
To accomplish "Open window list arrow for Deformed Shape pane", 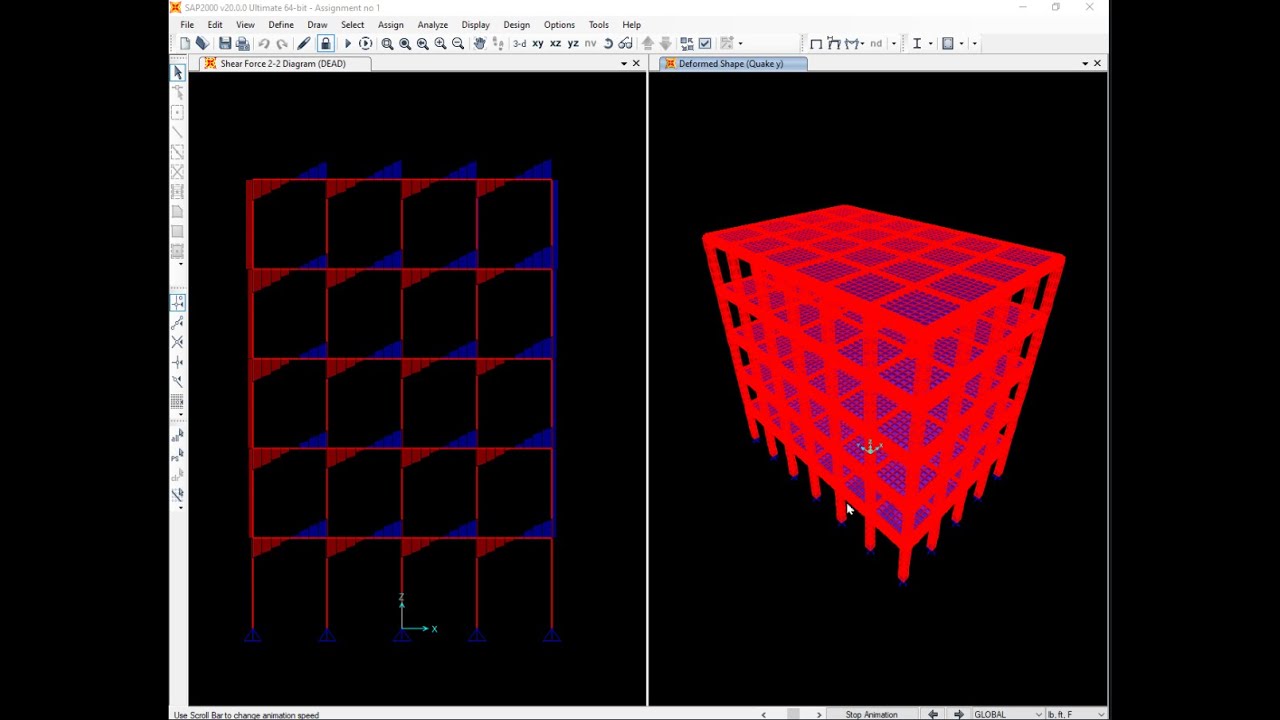I will pos(1085,64).
